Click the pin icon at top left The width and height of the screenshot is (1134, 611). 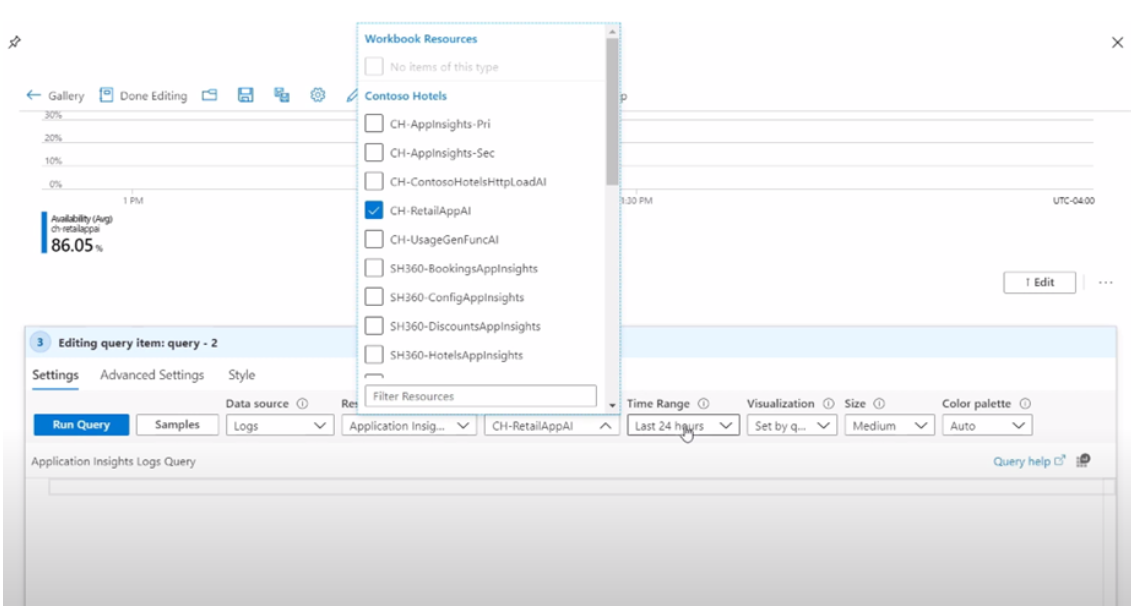click(14, 42)
